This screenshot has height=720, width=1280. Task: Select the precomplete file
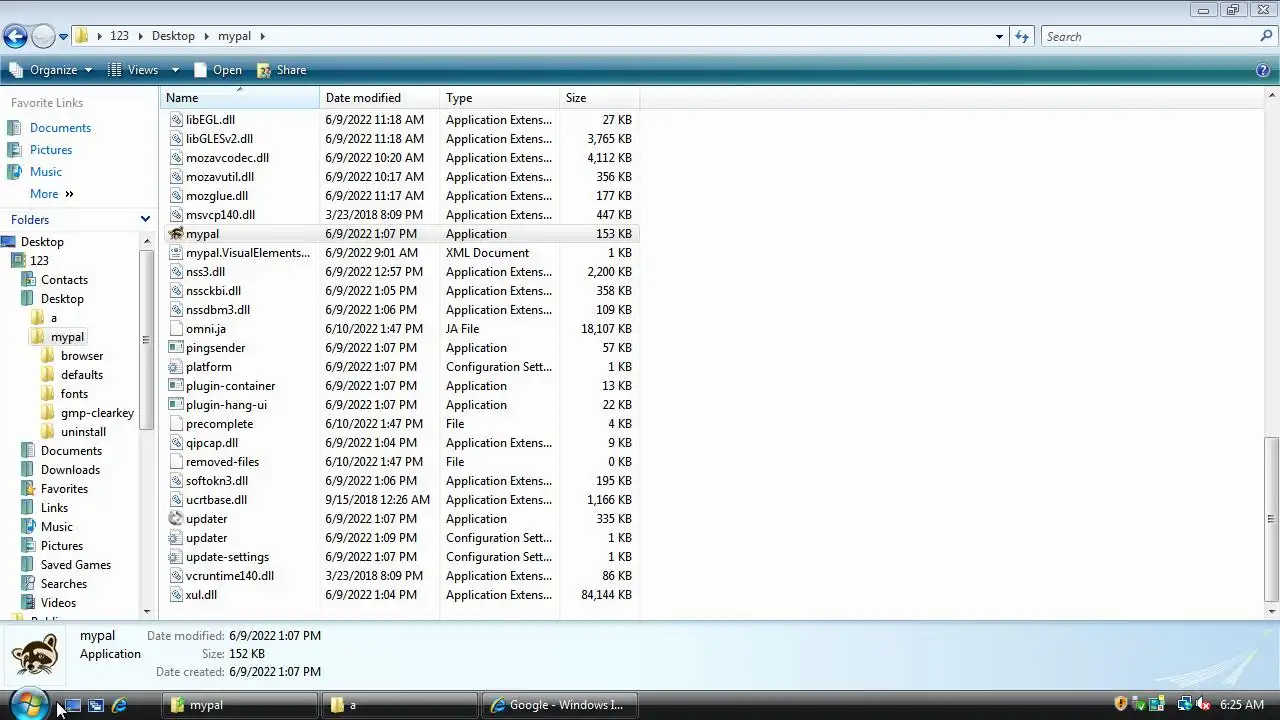tap(219, 424)
